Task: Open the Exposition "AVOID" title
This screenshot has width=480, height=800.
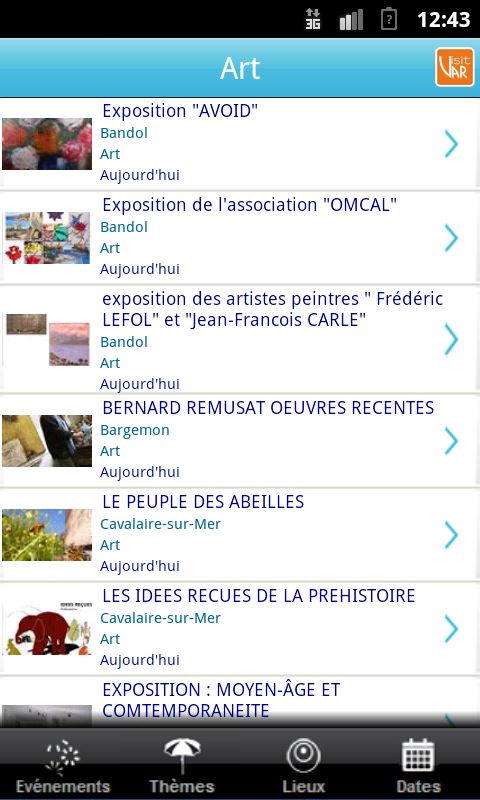Action: click(180, 111)
